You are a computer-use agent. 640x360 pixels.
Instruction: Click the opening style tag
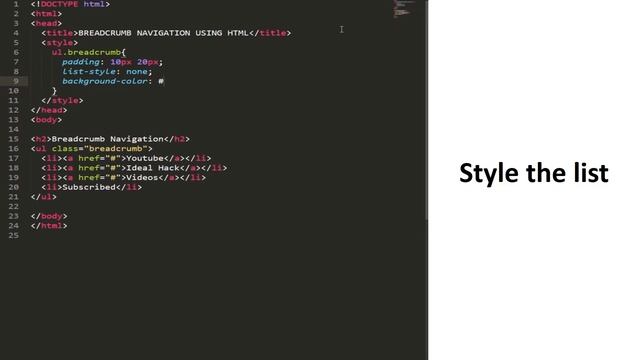coord(60,42)
